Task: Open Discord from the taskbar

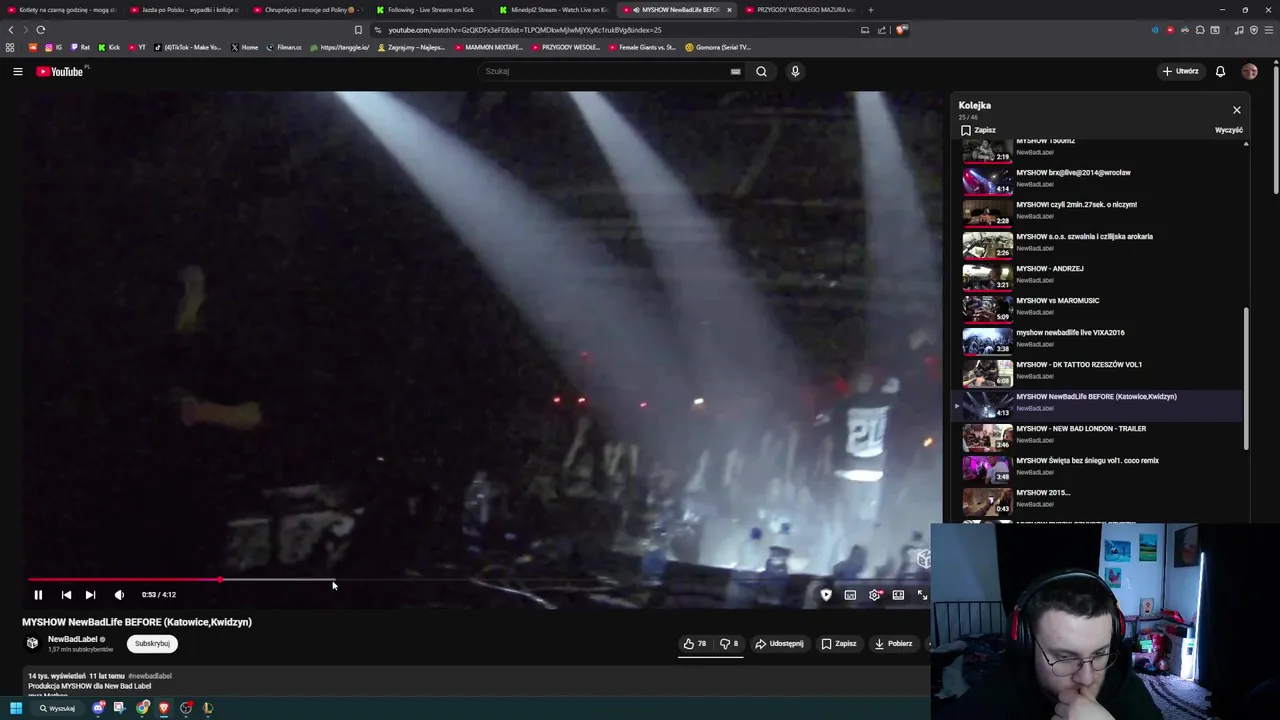Action: click(98, 708)
